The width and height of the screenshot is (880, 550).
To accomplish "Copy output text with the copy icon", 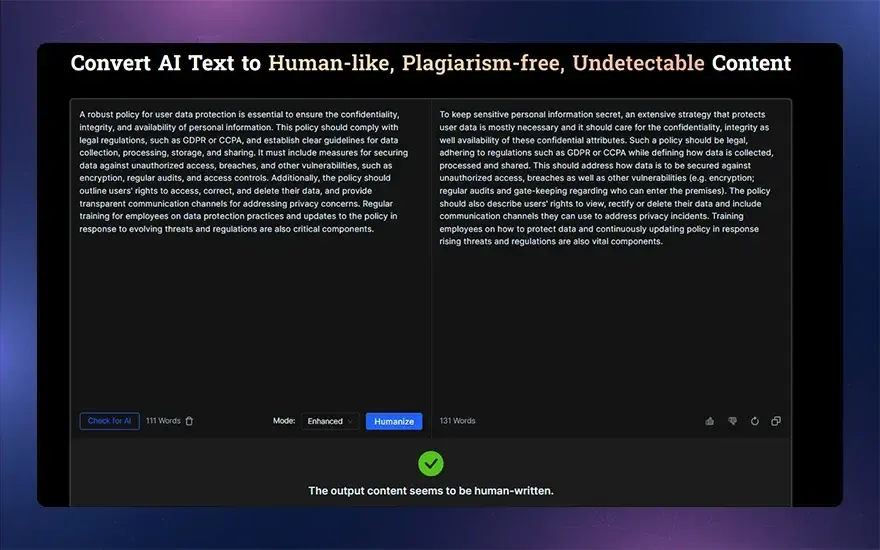I will click(x=776, y=421).
